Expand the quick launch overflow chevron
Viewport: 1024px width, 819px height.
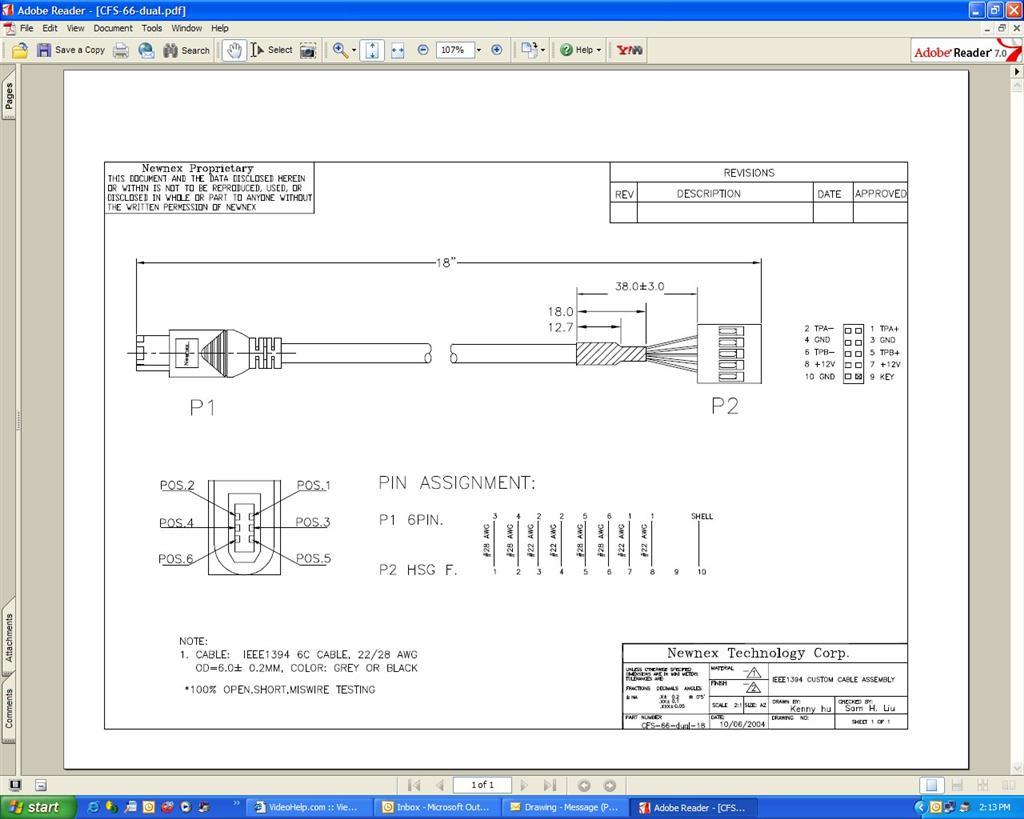pos(236,803)
